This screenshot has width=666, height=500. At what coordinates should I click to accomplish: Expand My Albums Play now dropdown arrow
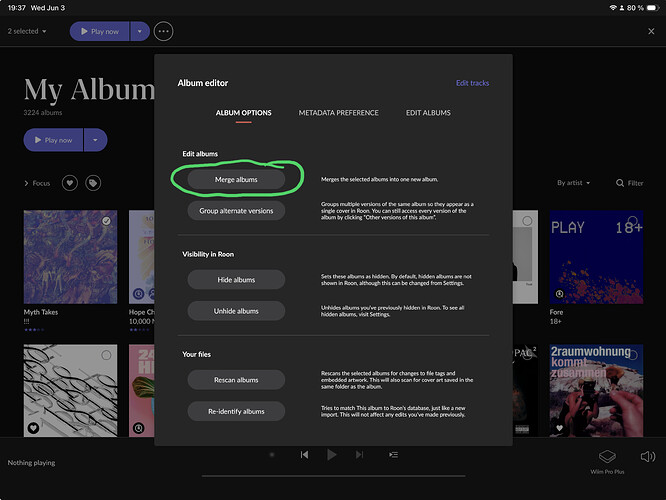pos(96,140)
